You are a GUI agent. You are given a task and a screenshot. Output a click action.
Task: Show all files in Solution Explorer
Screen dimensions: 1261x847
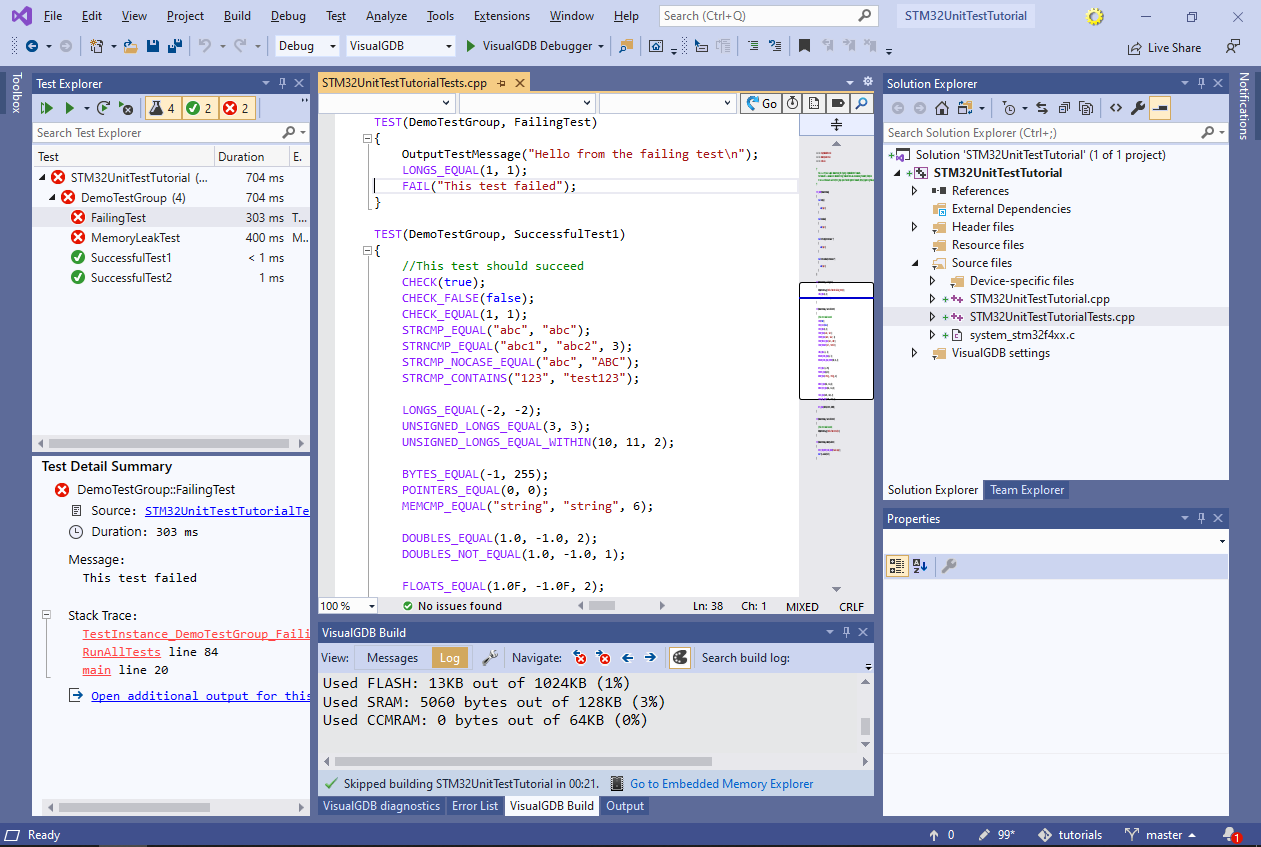tap(1086, 108)
